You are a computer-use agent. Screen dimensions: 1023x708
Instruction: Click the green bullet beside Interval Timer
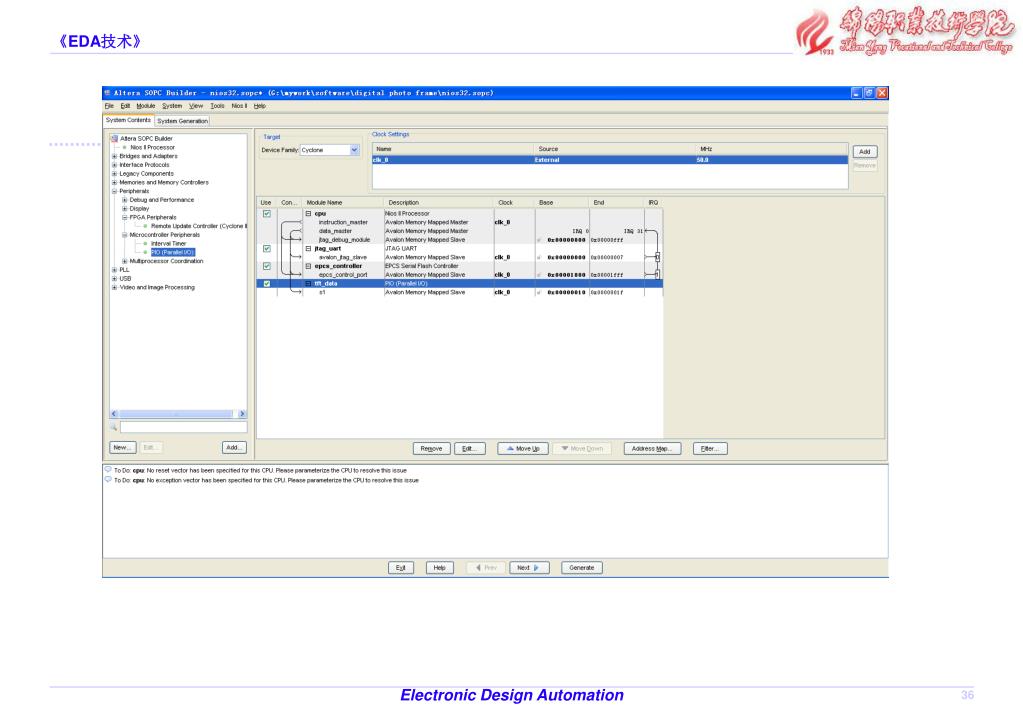(145, 243)
